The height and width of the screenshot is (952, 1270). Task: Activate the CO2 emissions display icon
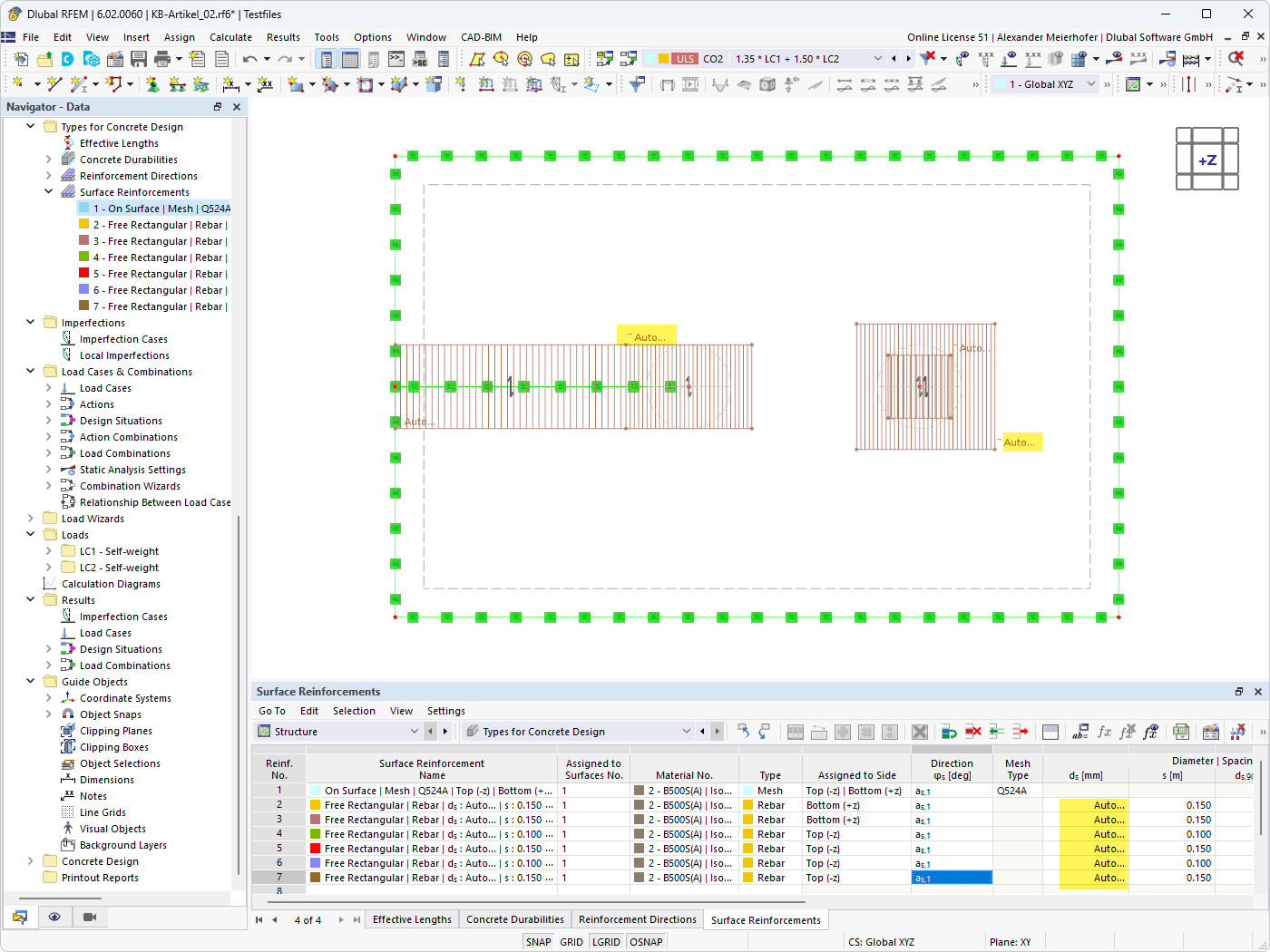[713, 58]
